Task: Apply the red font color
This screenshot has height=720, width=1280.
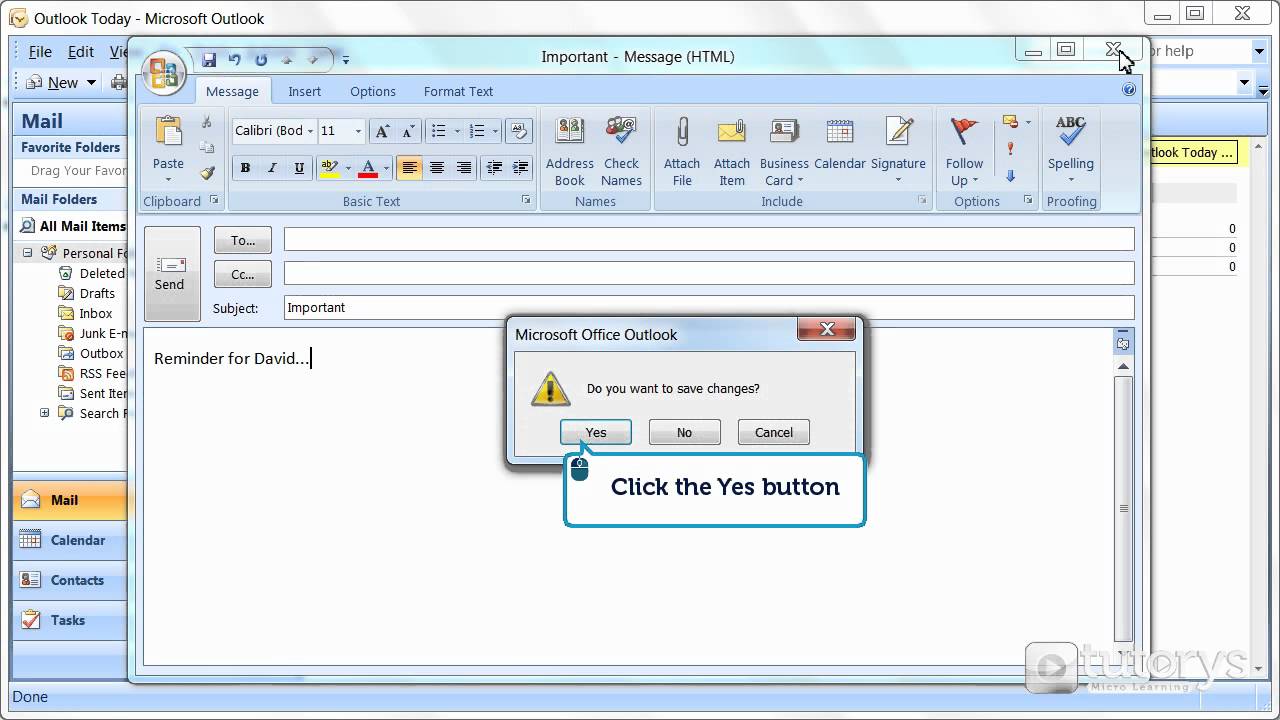Action: click(368, 168)
